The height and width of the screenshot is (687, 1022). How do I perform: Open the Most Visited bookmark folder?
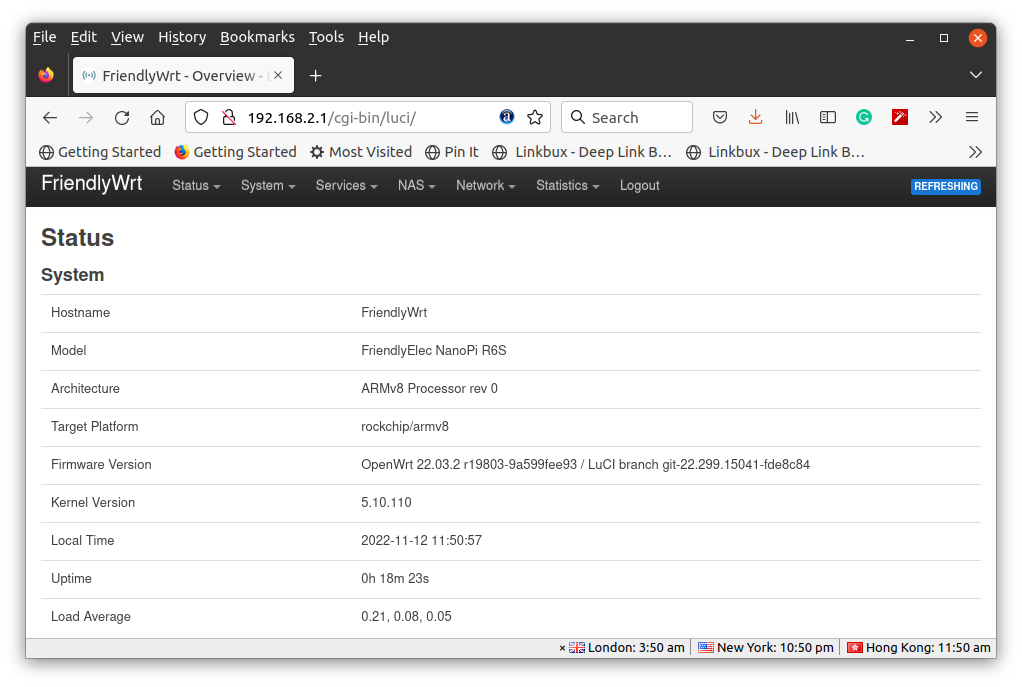point(361,152)
